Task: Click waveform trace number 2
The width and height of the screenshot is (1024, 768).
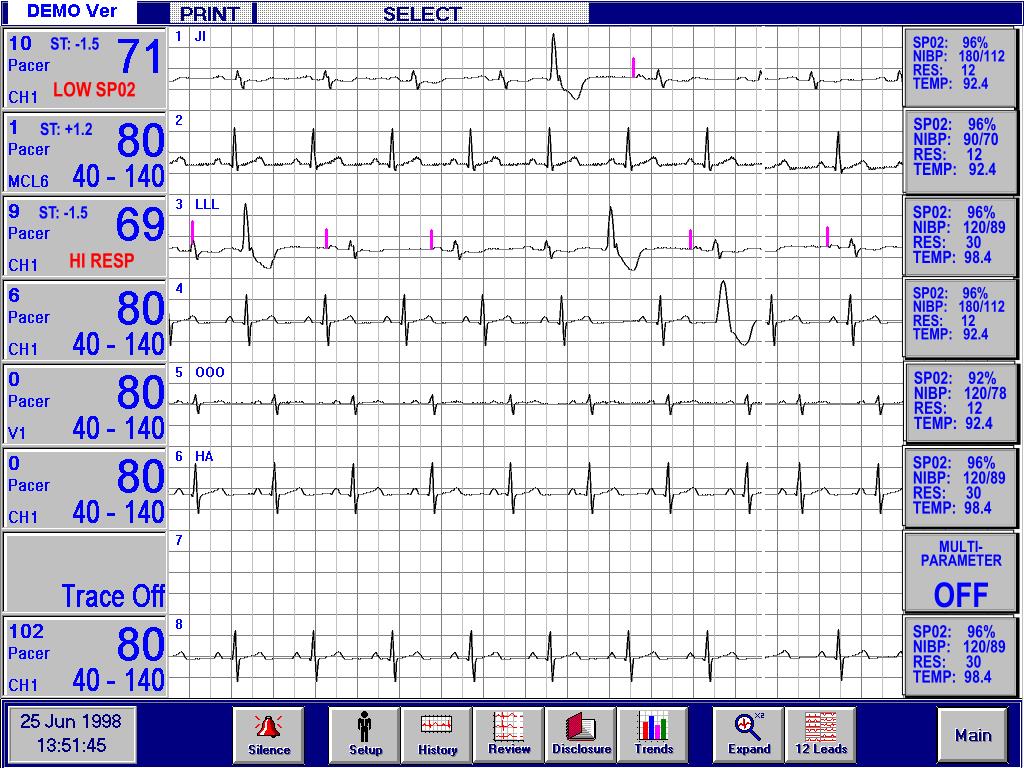Action: [x=536, y=153]
